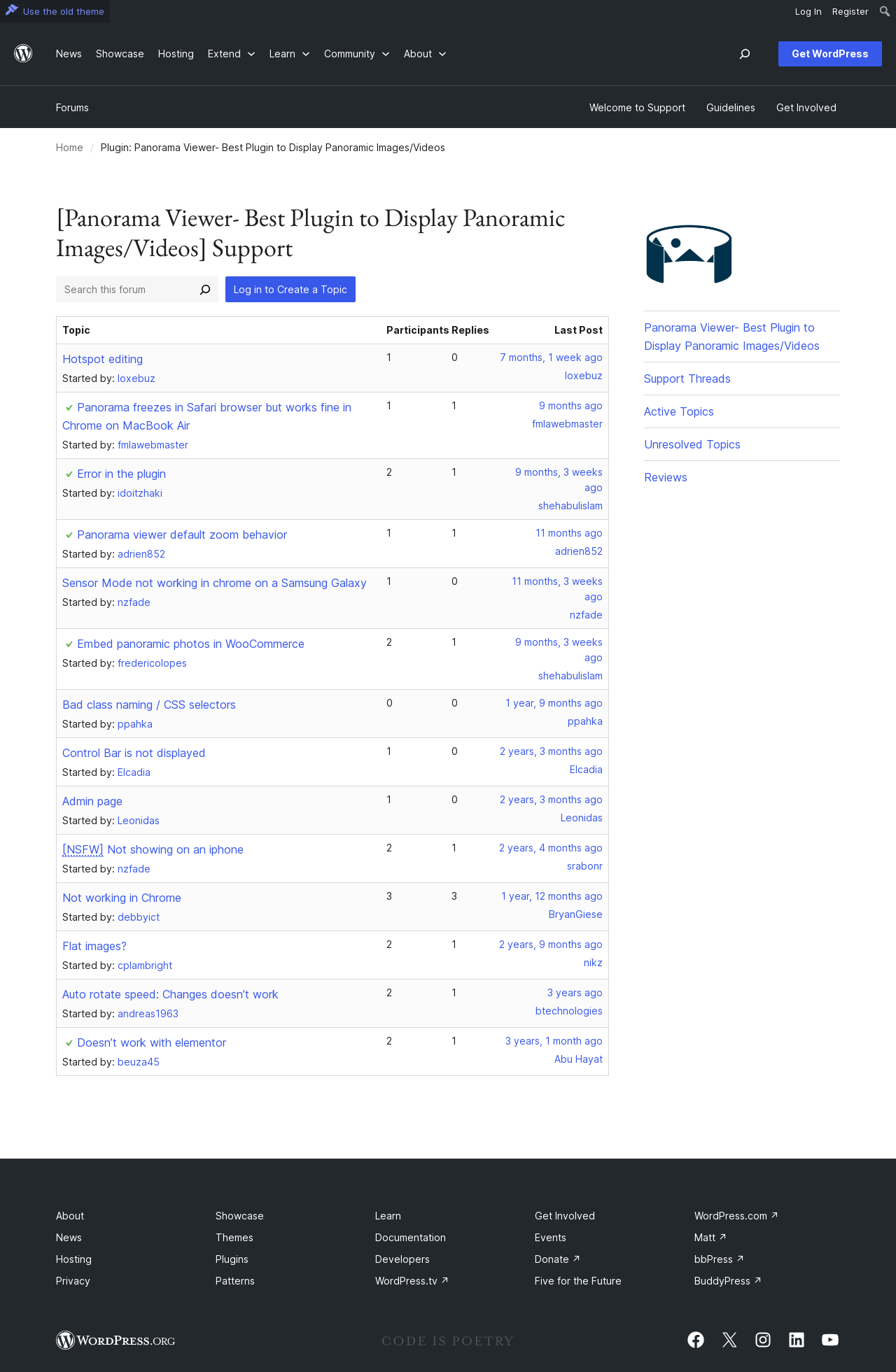Open the Guidelines page

click(x=731, y=108)
